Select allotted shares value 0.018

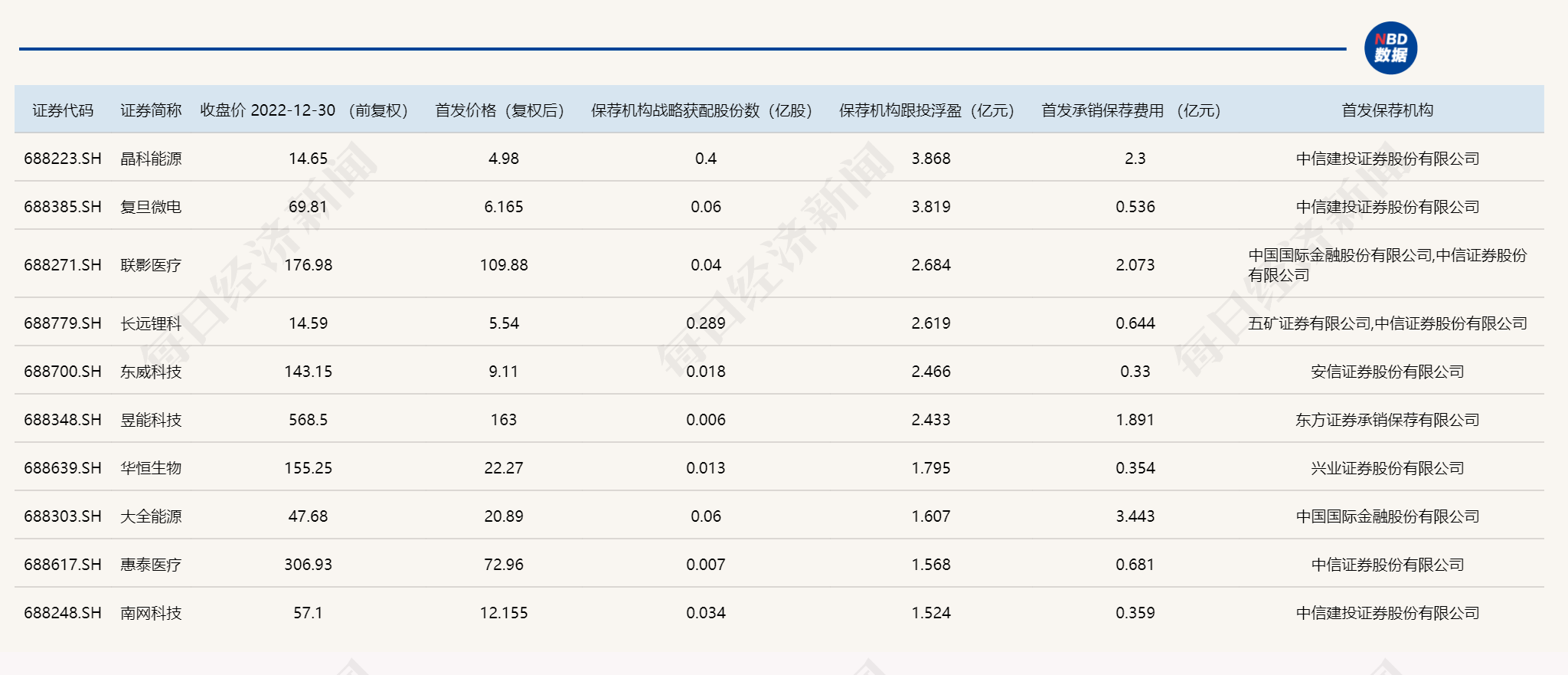coord(706,372)
